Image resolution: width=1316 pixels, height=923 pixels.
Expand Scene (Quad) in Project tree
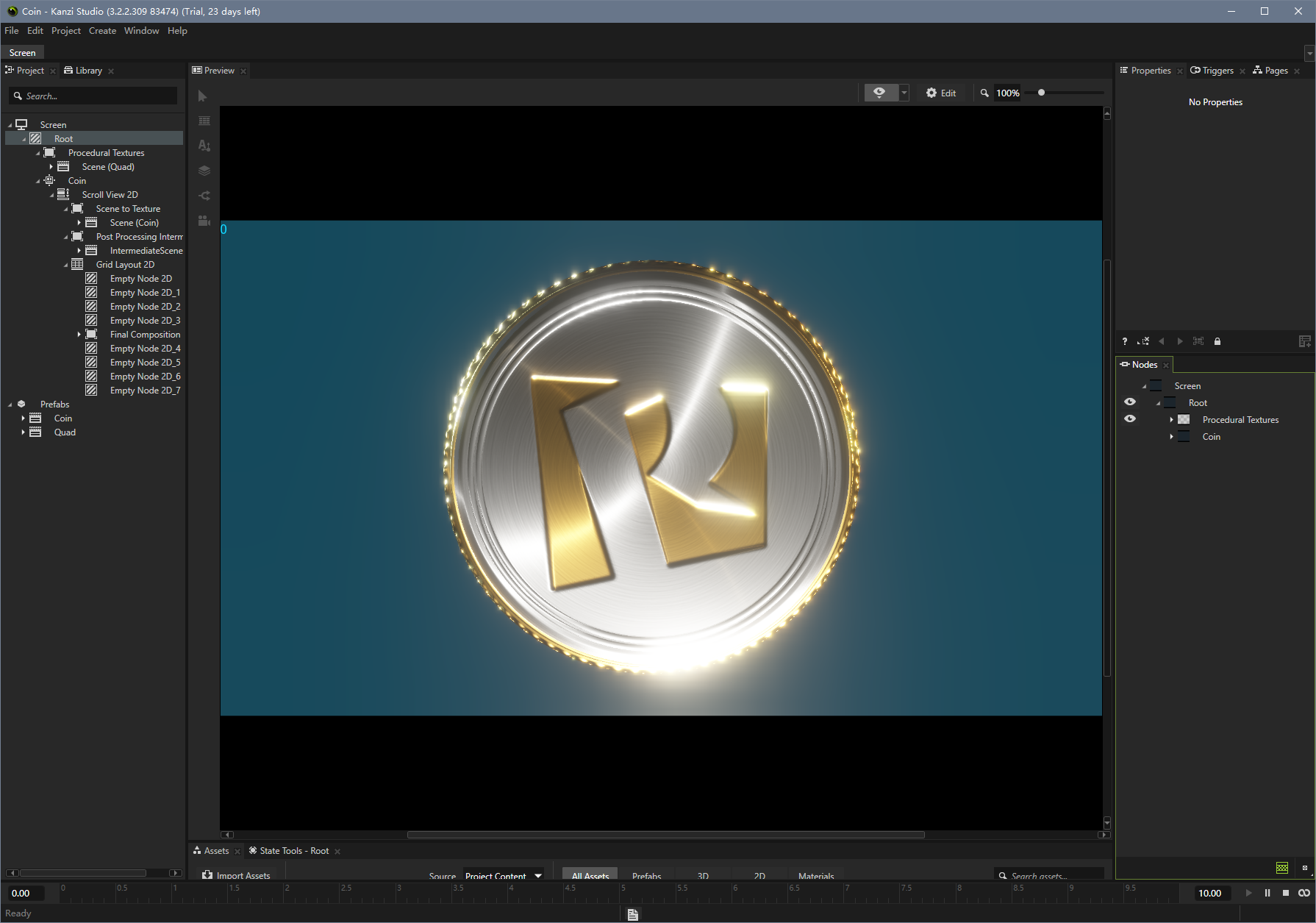coord(51,167)
